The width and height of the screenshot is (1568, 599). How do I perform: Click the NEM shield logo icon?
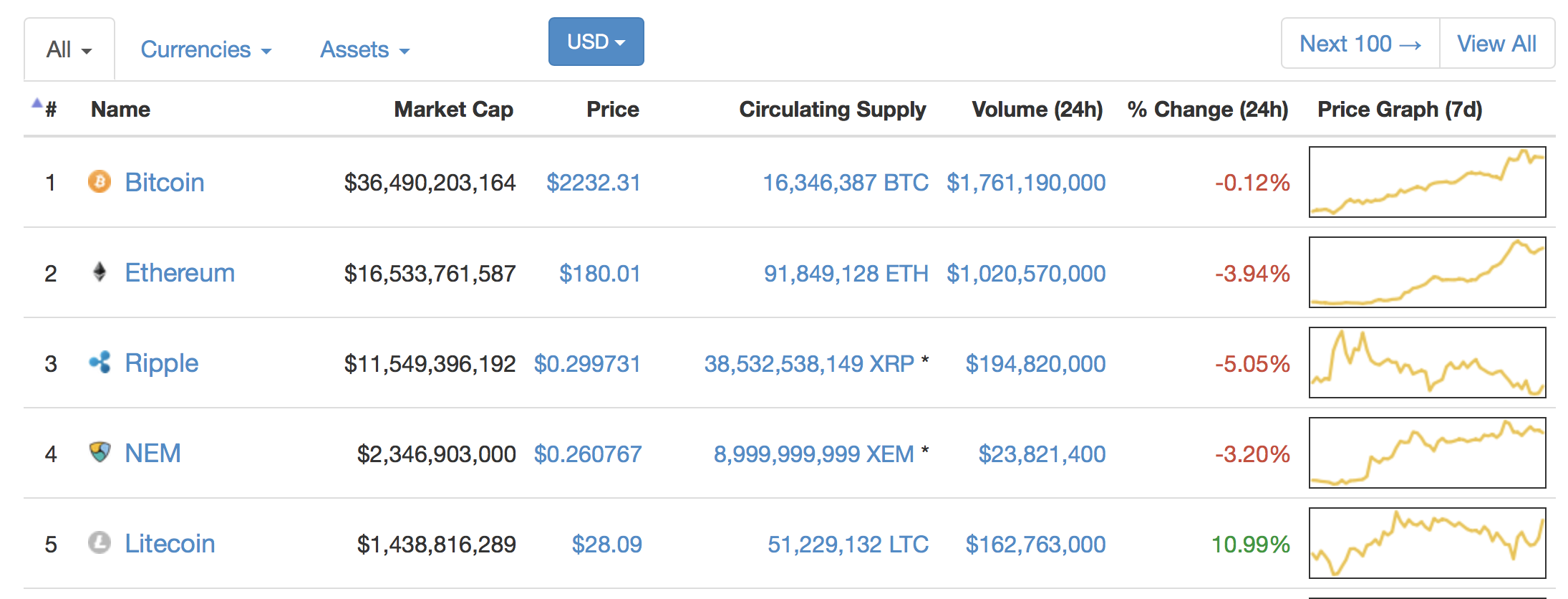tap(100, 452)
